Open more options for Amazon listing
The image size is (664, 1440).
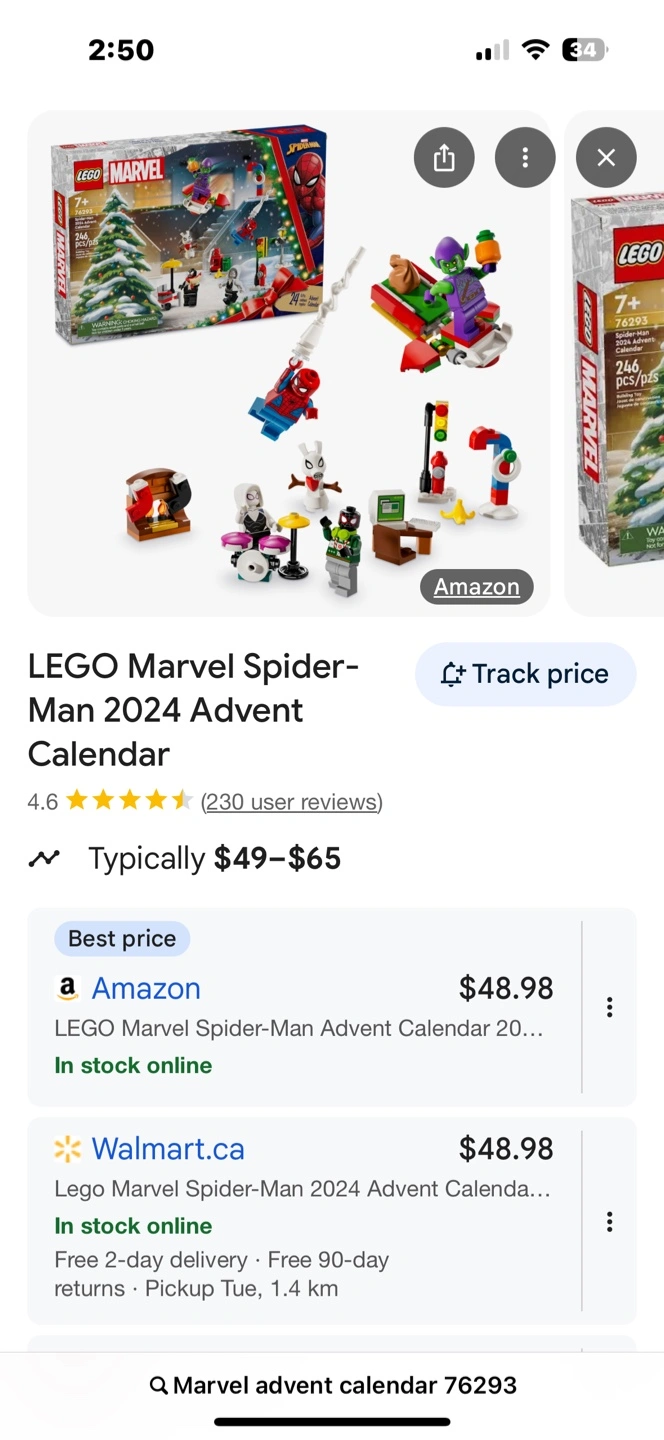(609, 1007)
